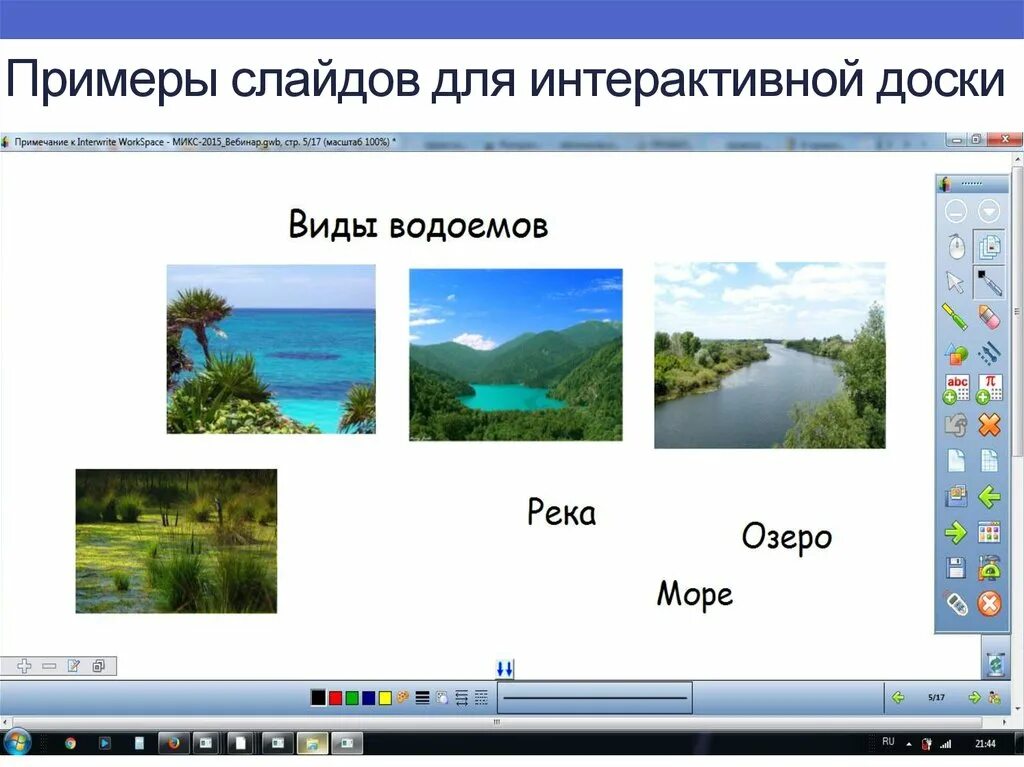Create a new grid page
The image size is (1024, 767).
989,461
